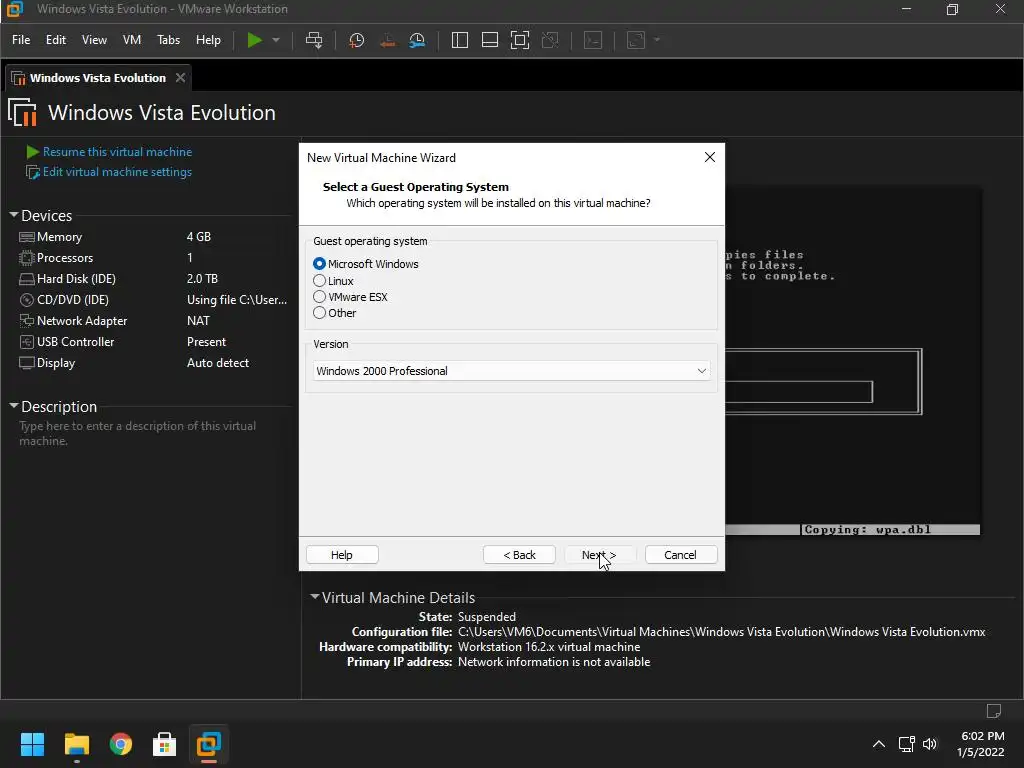Collapse Virtual Machine Details section
This screenshot has width=1024, height=768.
315,597
